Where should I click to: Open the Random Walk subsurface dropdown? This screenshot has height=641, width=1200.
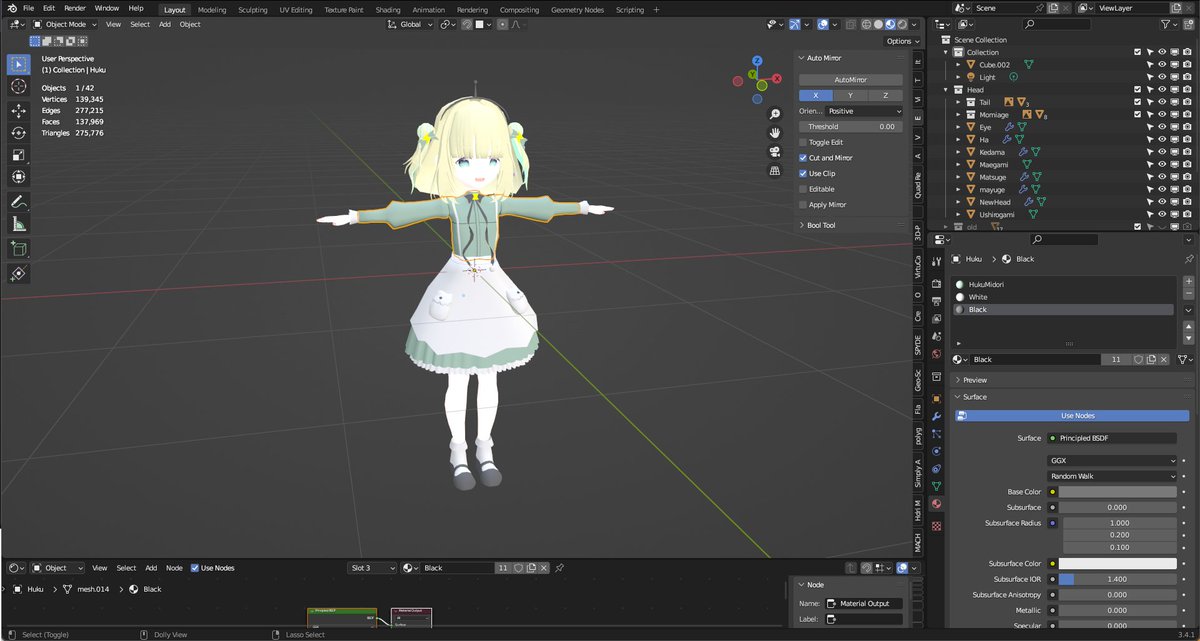[x=1112, y=476]
